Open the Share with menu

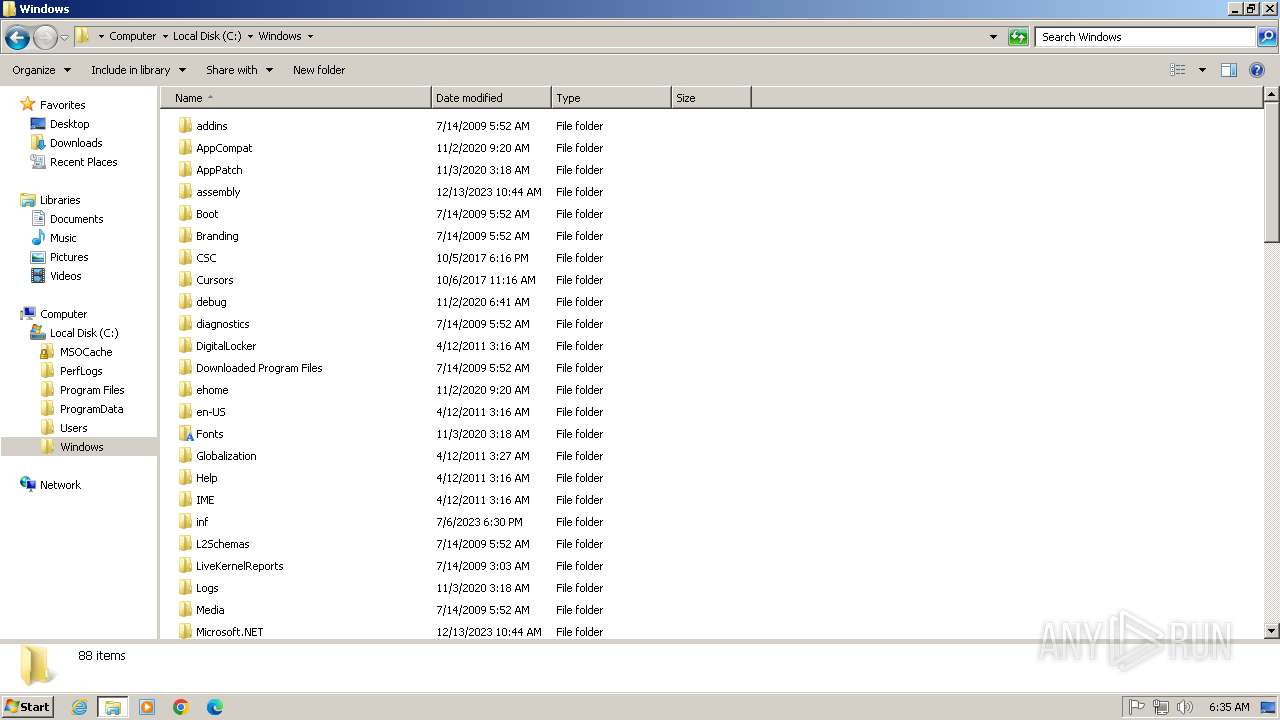click(x=239, y=70)
